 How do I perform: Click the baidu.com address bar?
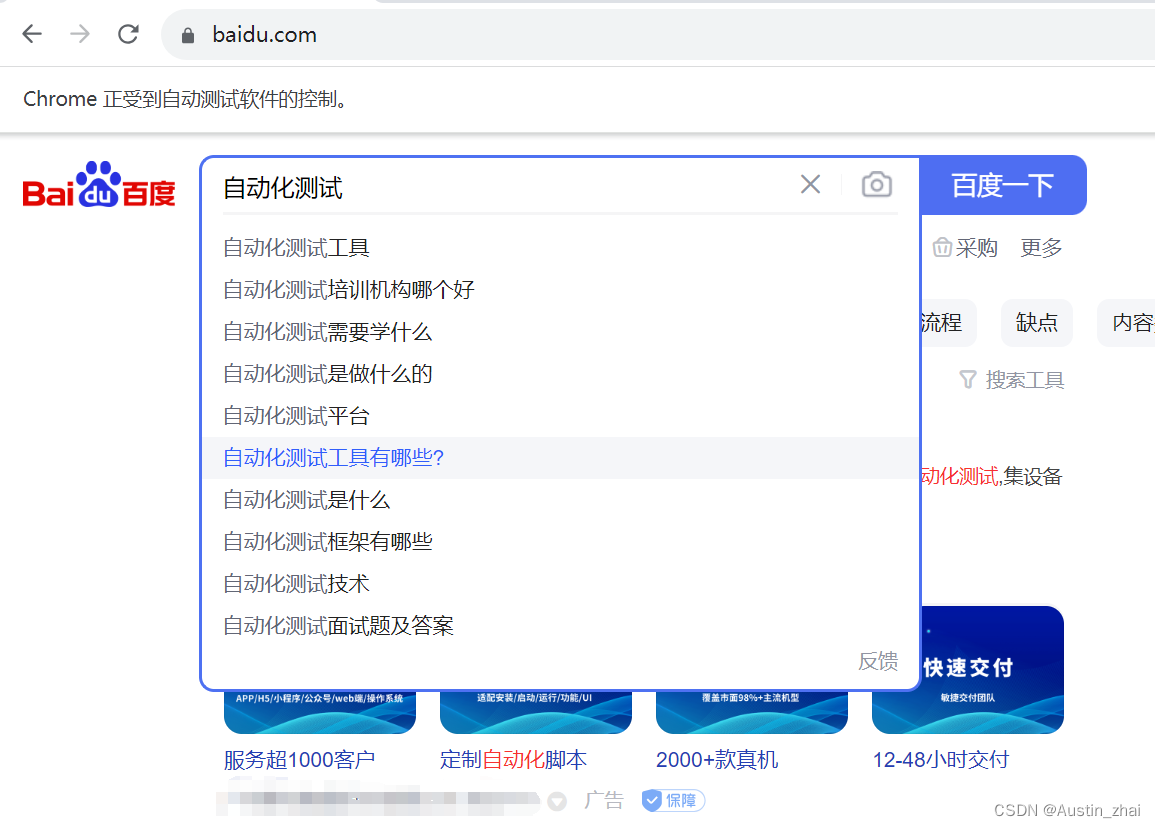[656, 35]
